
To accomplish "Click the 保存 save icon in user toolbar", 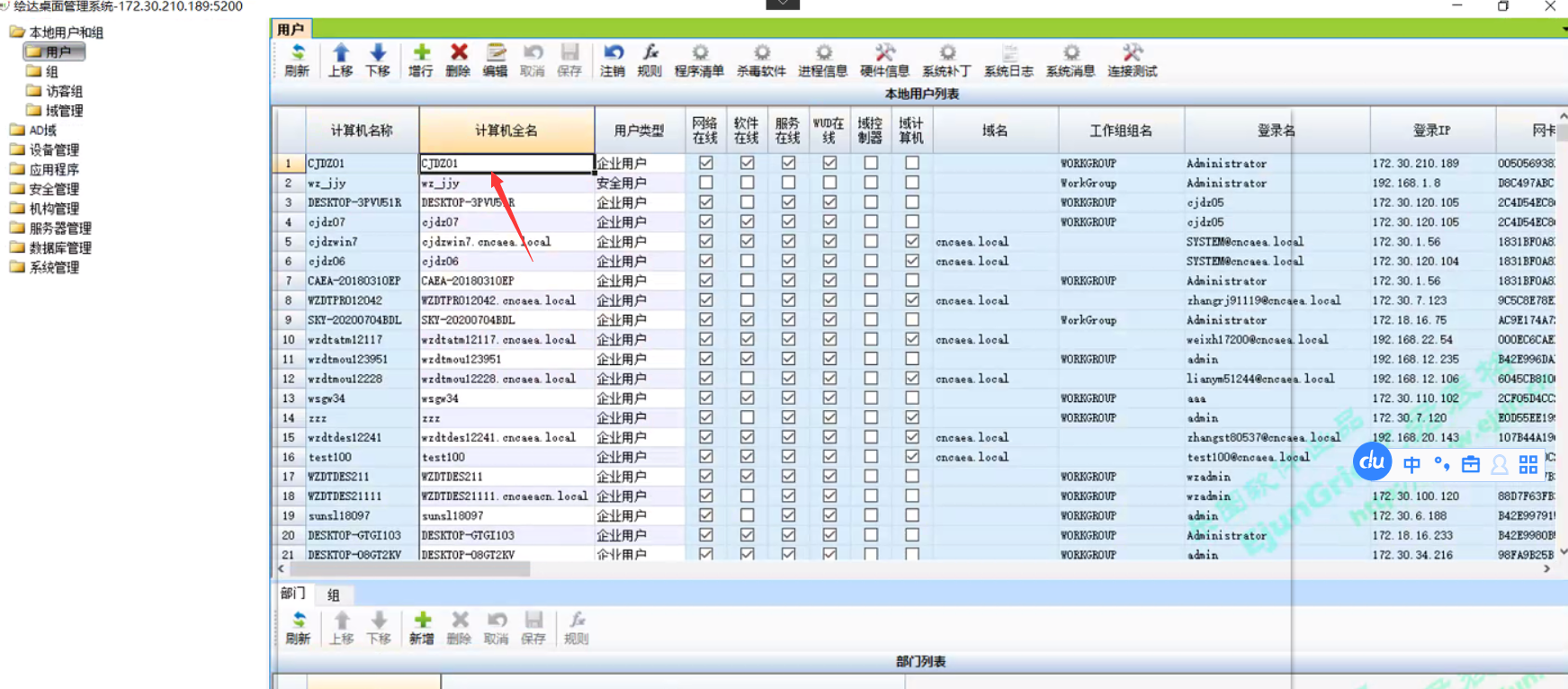I will 569,60.
